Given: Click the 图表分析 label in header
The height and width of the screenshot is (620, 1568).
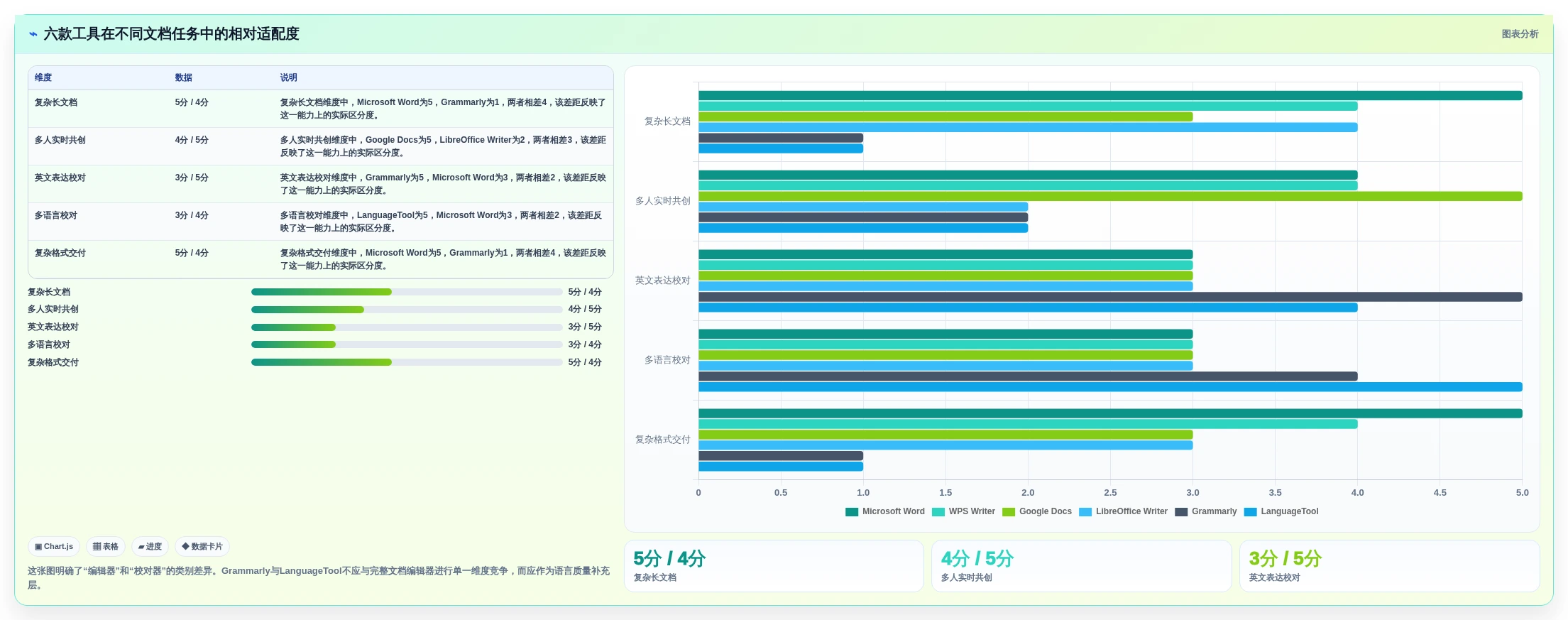Looking at the screenshot, I should [x=1520, y=34].
